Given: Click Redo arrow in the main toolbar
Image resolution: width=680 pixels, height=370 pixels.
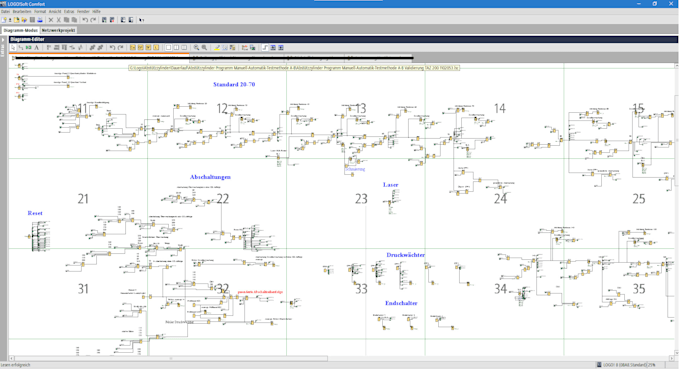Looking at the screenshot, I should 93,20.
